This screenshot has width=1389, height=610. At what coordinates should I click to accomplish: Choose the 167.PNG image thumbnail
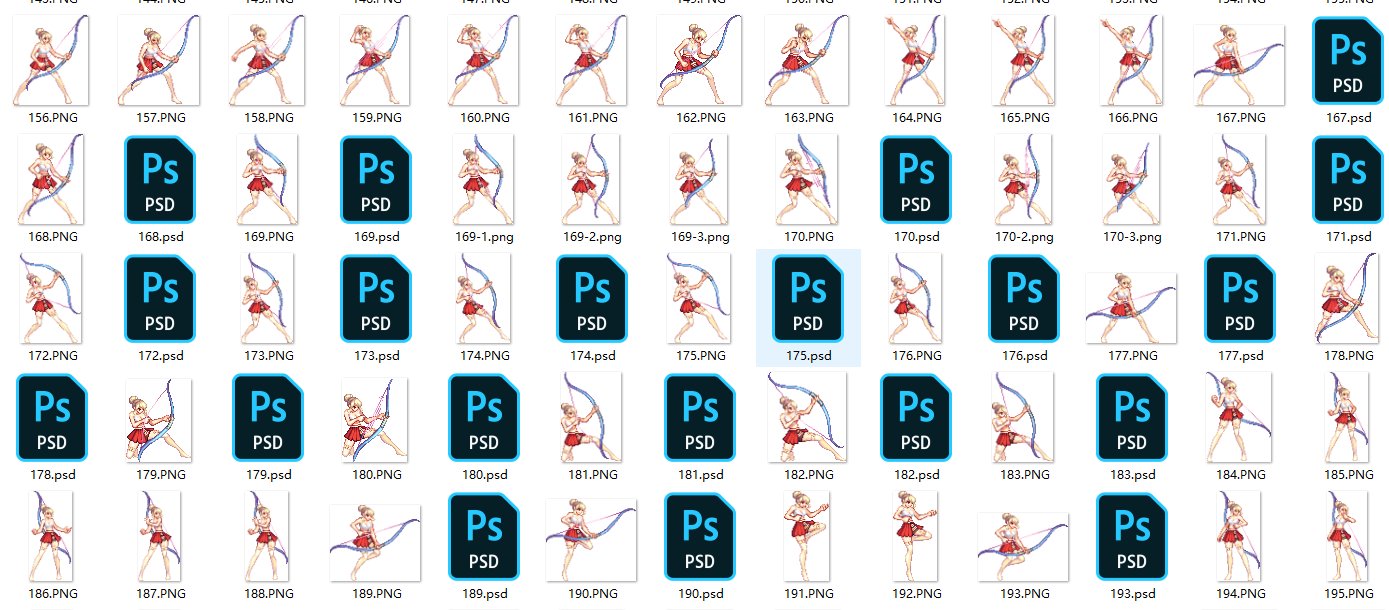point(1240,65)
